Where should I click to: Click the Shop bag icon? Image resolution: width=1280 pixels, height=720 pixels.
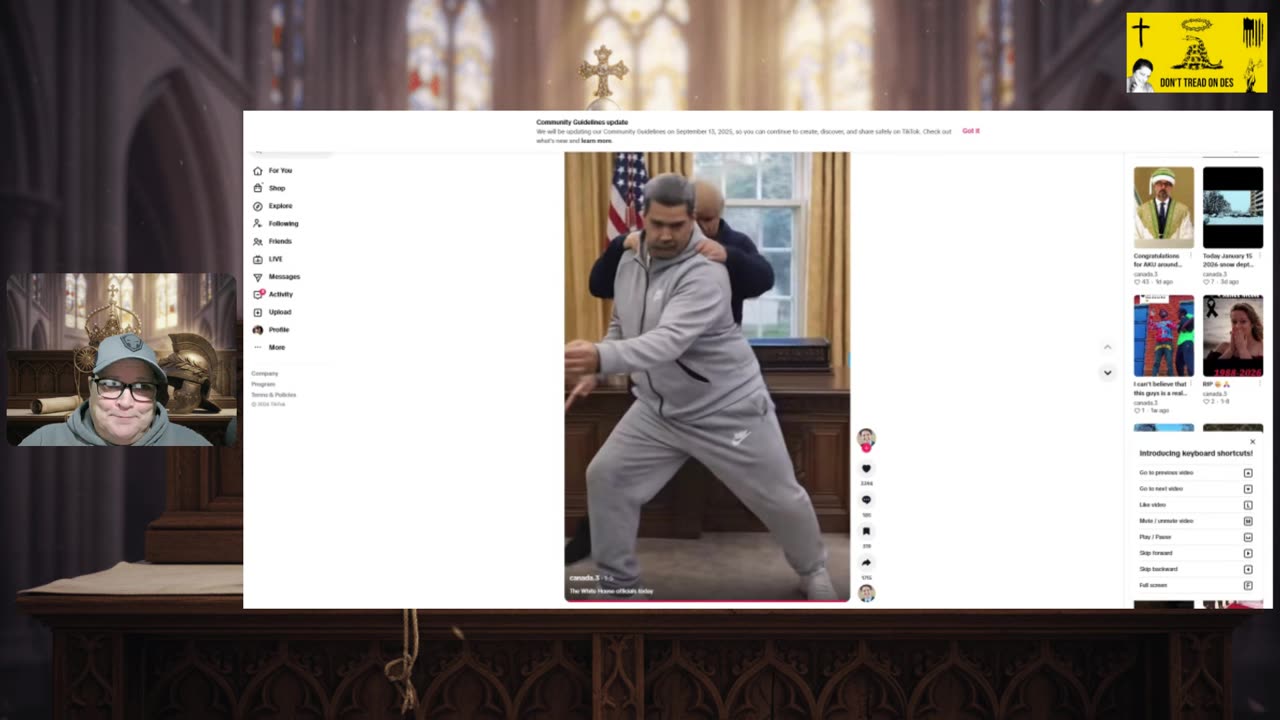[257, 188]
